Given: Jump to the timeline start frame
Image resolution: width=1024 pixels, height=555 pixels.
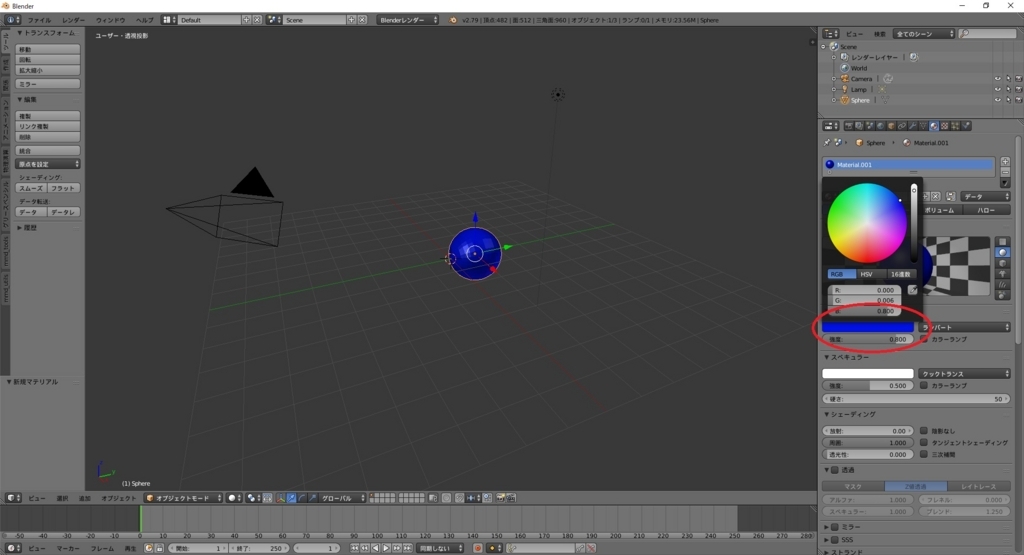Looking at the screenshot, I should click(x=354, y=548).
